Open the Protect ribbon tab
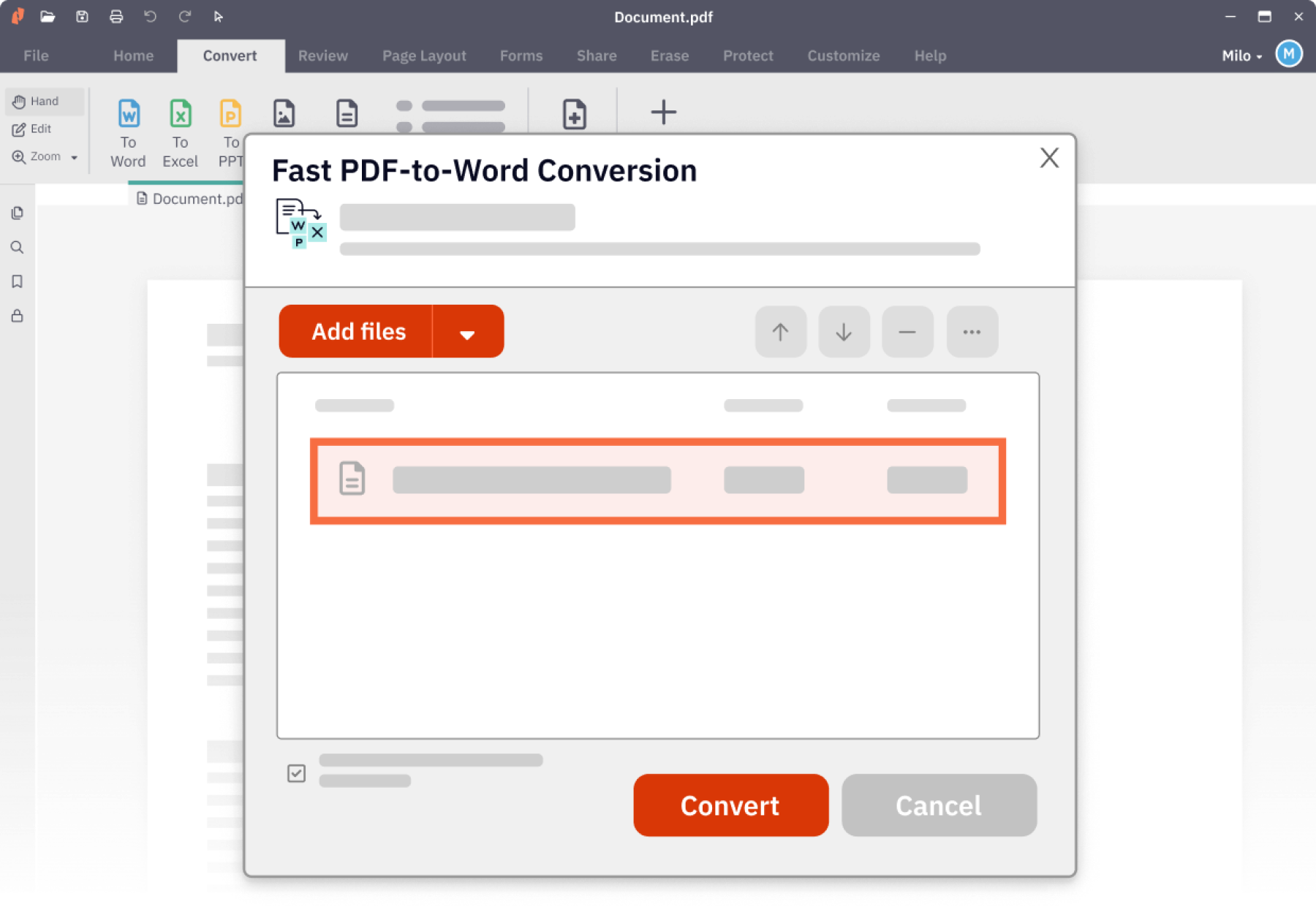 tap(747, 56)
